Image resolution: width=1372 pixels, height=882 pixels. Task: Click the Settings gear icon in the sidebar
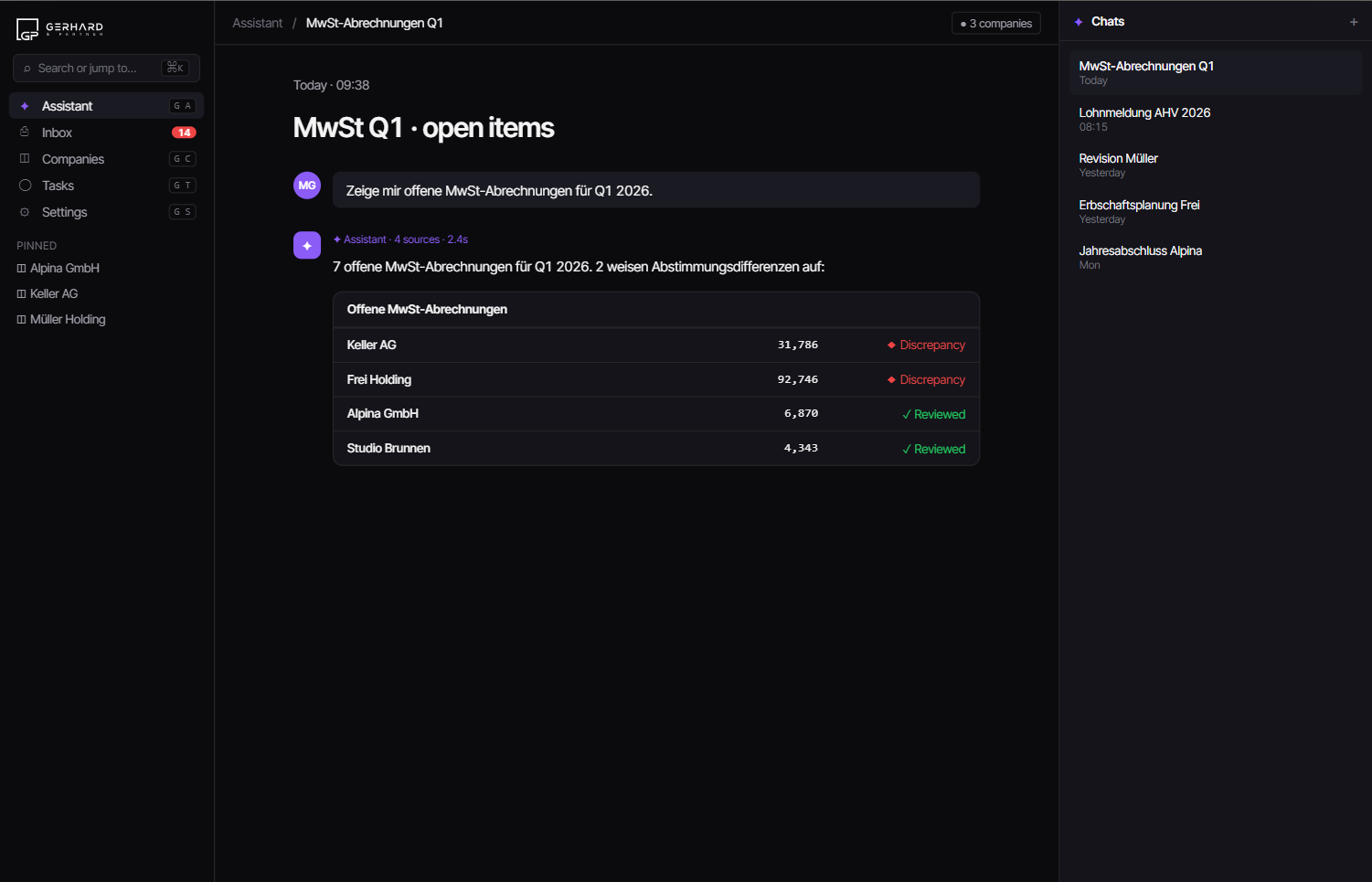click(x=25, y=212)
